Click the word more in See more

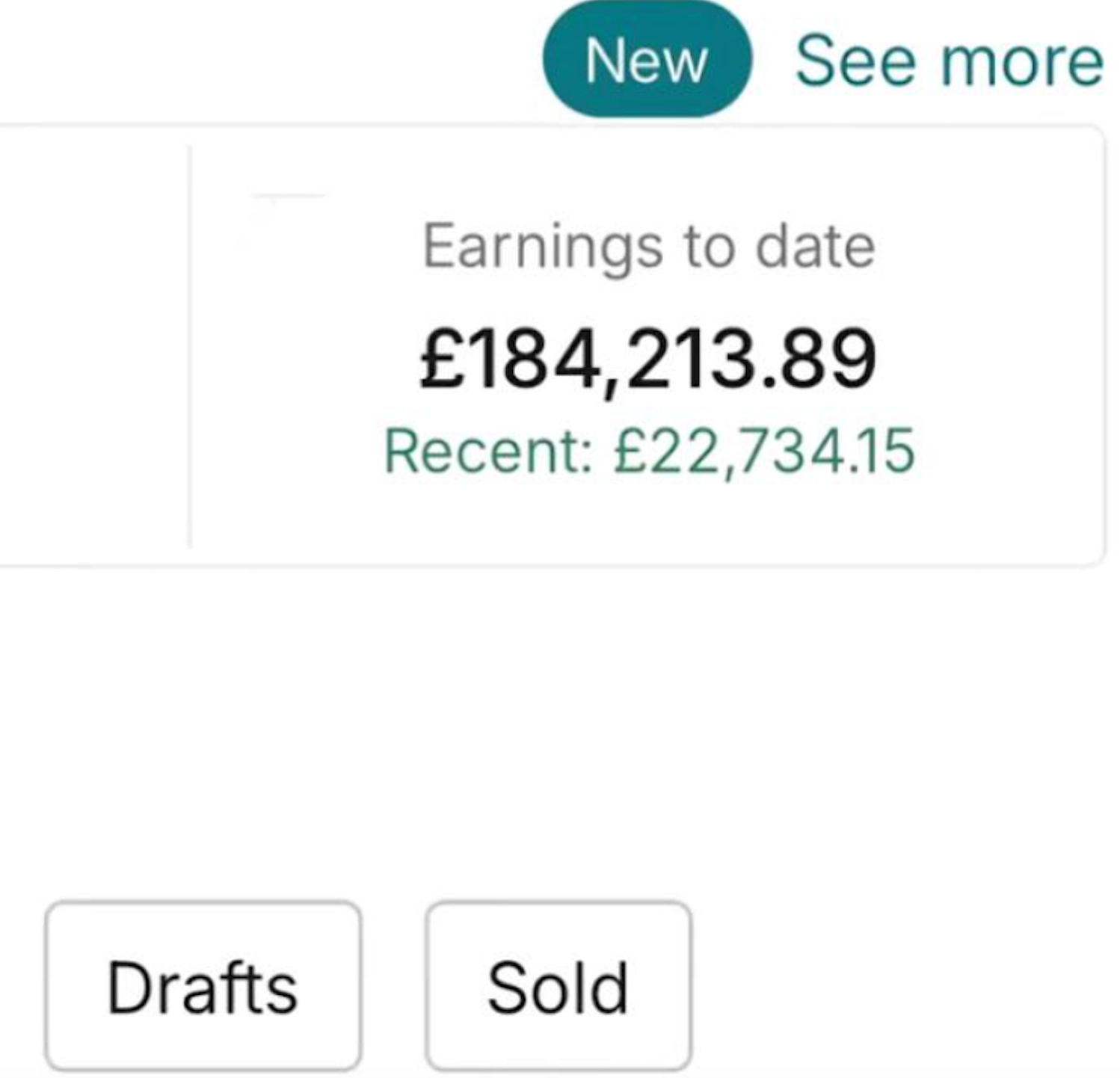(1021, 61)
